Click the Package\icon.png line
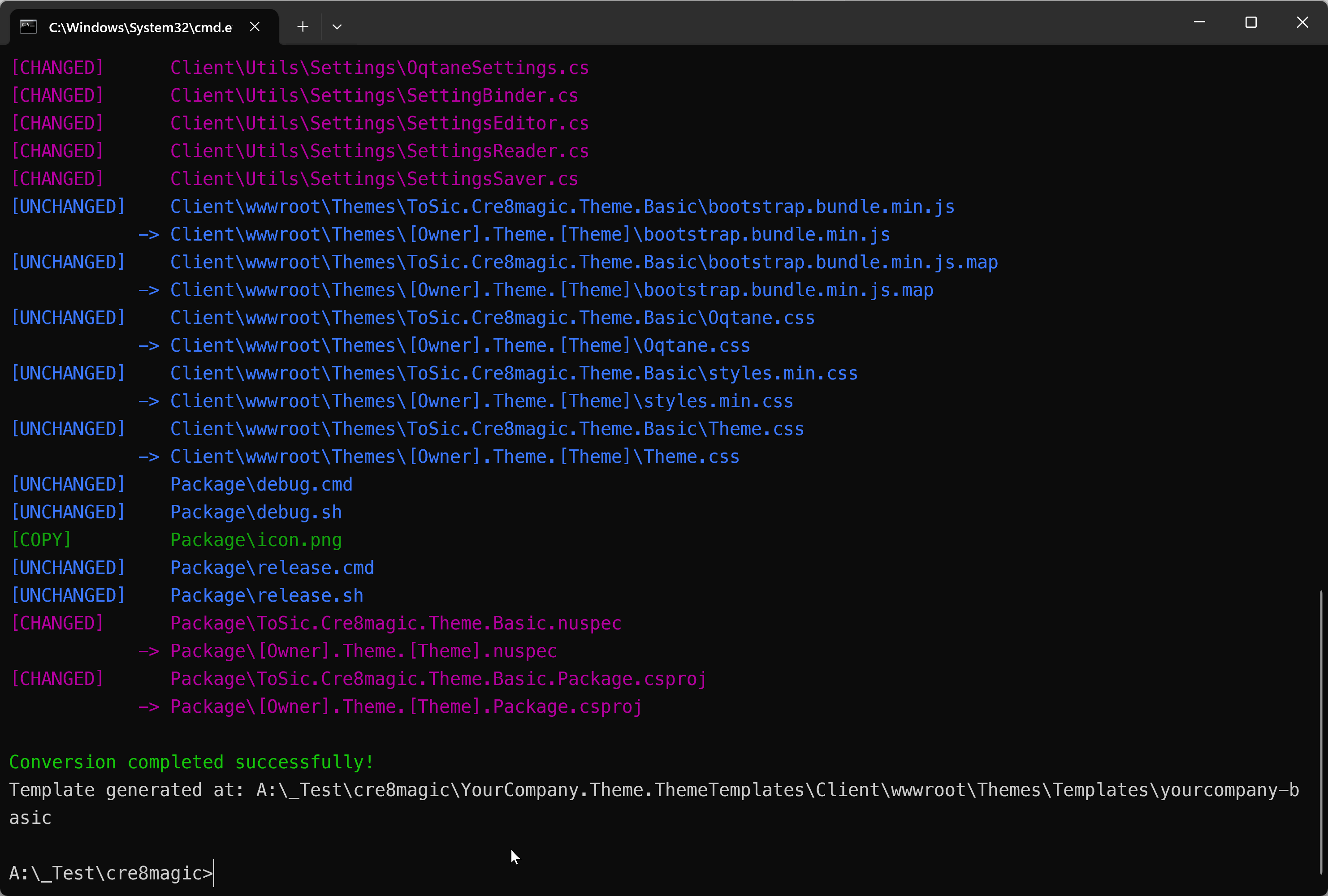1328x896 pixels. (x=256, y=540)
